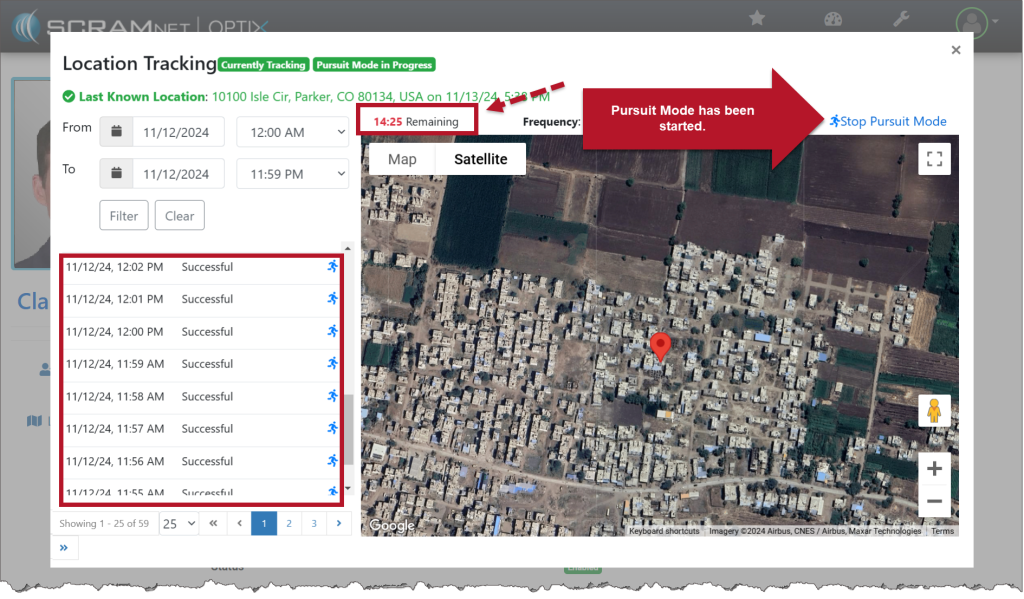Go to page 2 of location results
The width and height of the screenshot is (1024, 599).
(x=289, y=523)
